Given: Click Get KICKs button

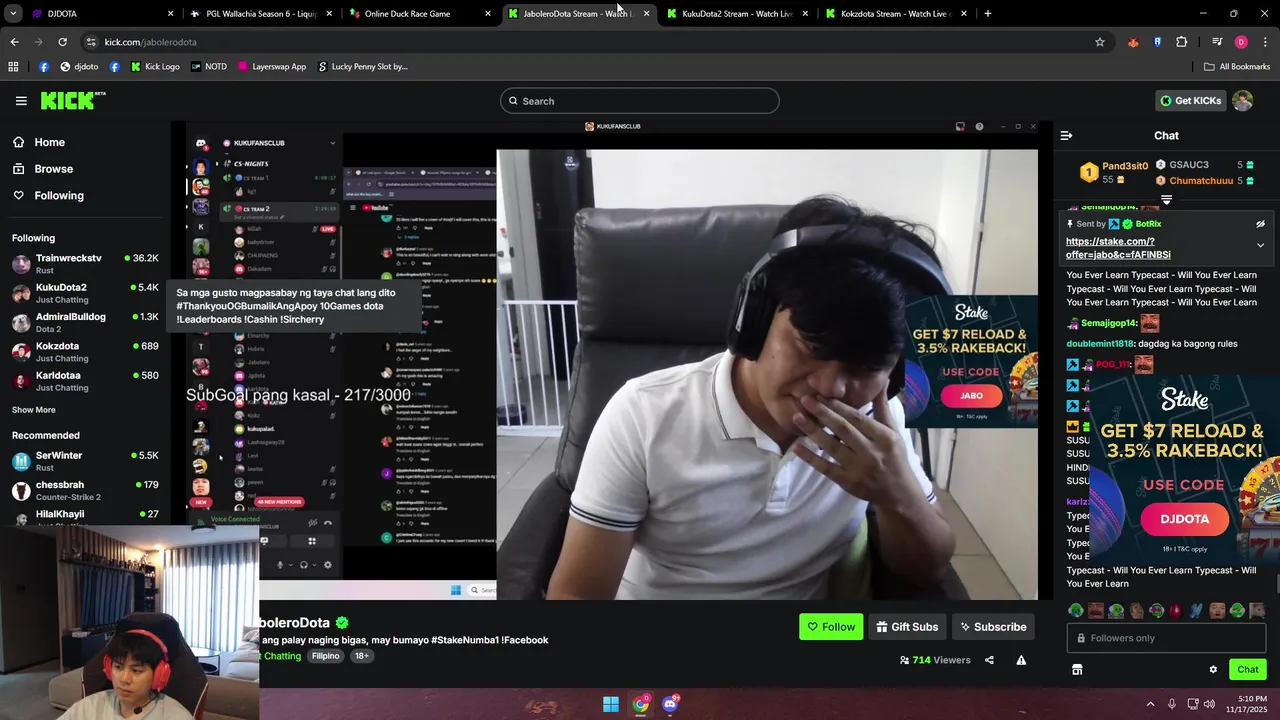Looking at the screenshot, I should (x=1190, y=101).
